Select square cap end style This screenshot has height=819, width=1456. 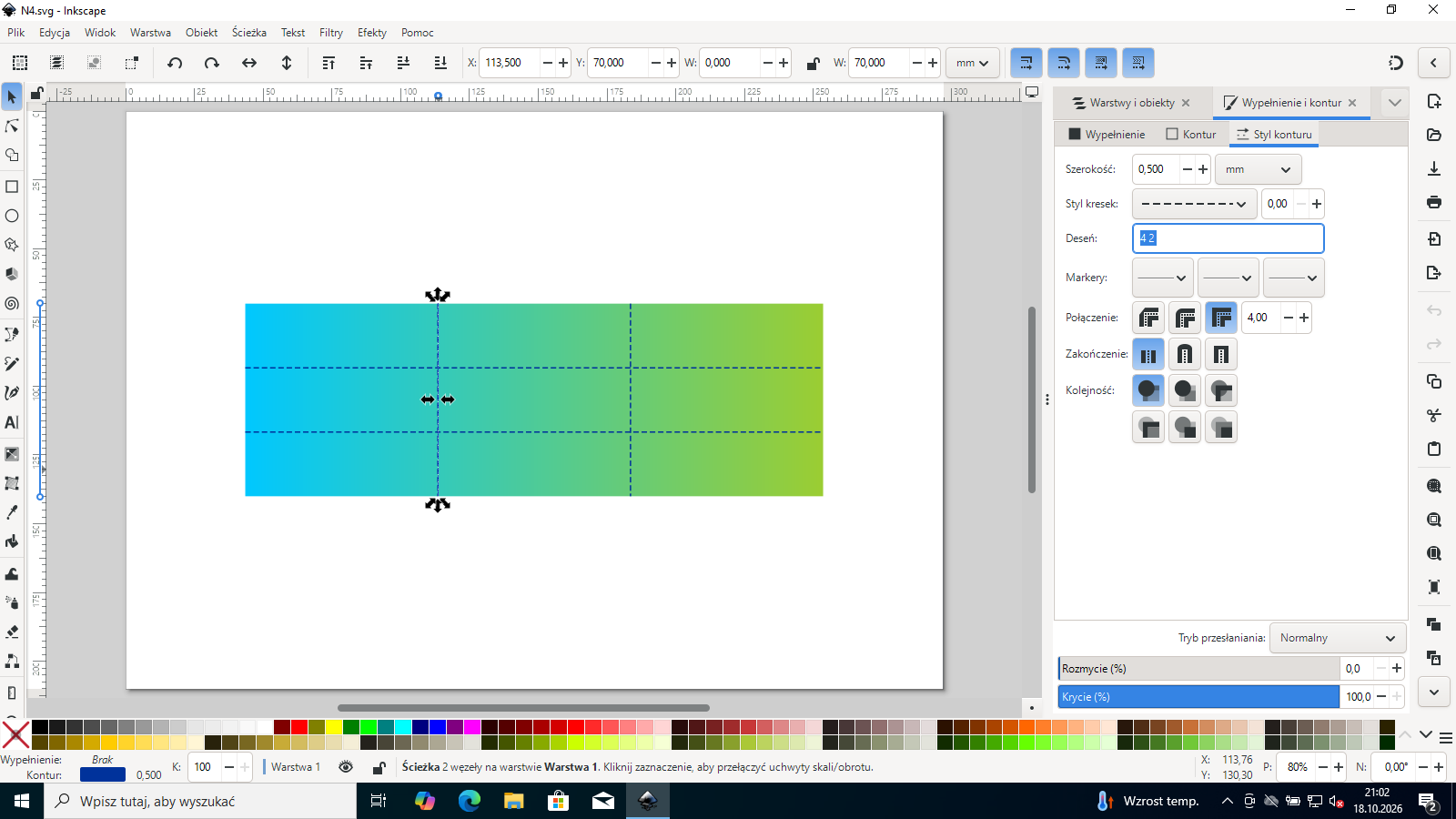(x=1221, y=354)
